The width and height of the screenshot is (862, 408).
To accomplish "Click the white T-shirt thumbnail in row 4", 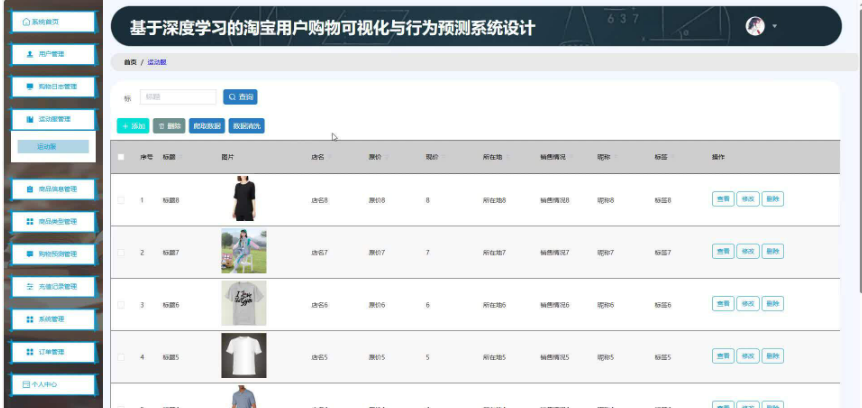I will [x=244, y=356].
